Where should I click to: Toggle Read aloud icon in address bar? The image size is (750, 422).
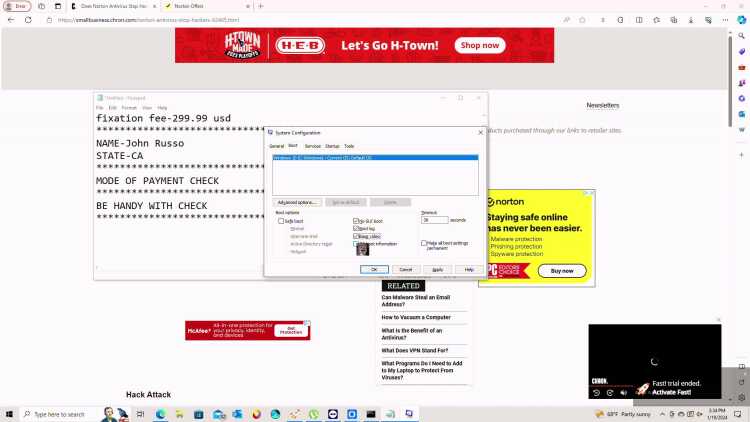coord(567,20)
